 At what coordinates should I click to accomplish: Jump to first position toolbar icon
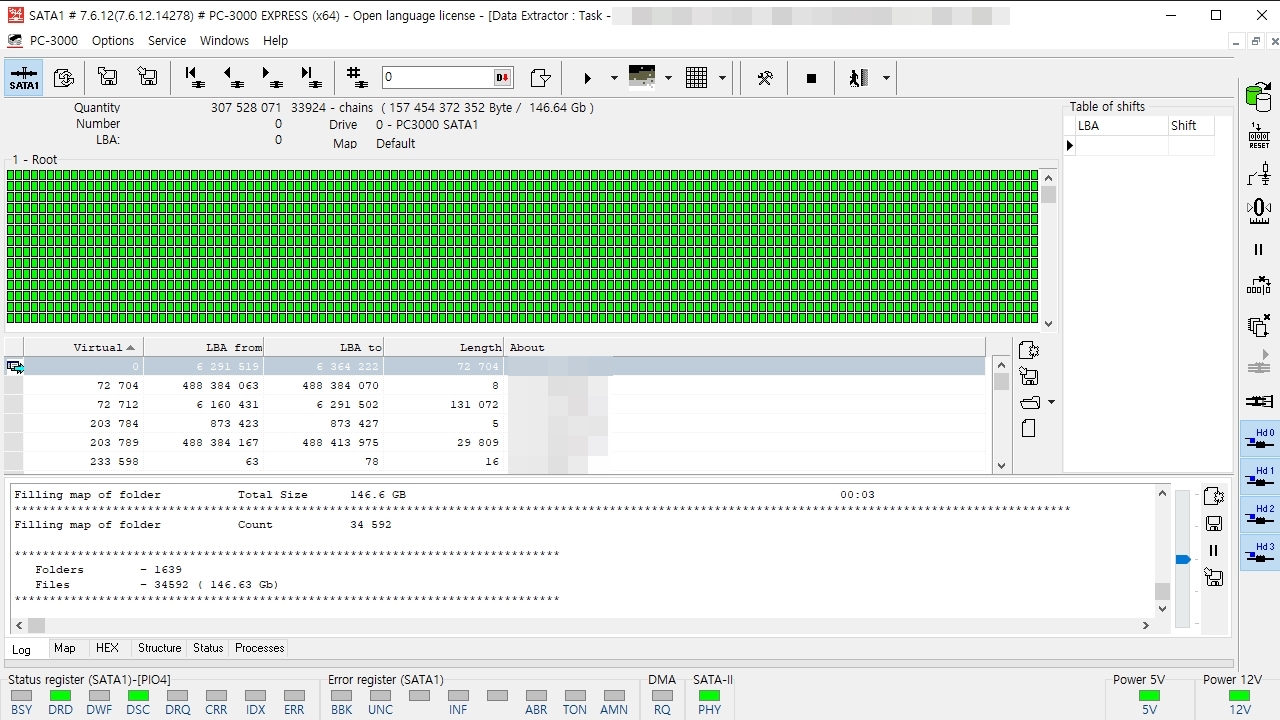195,78
